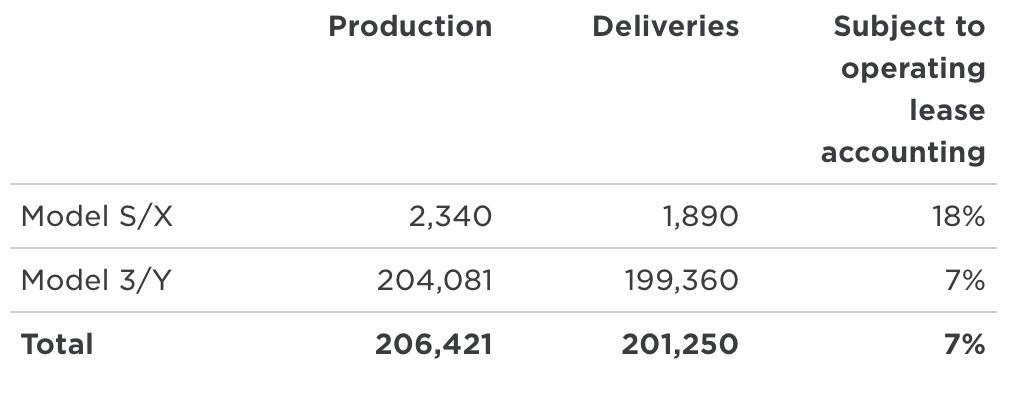Screen dimensions: 1014x412
Task: Click the word "operating" in the header
Action: tap(913, 69)
